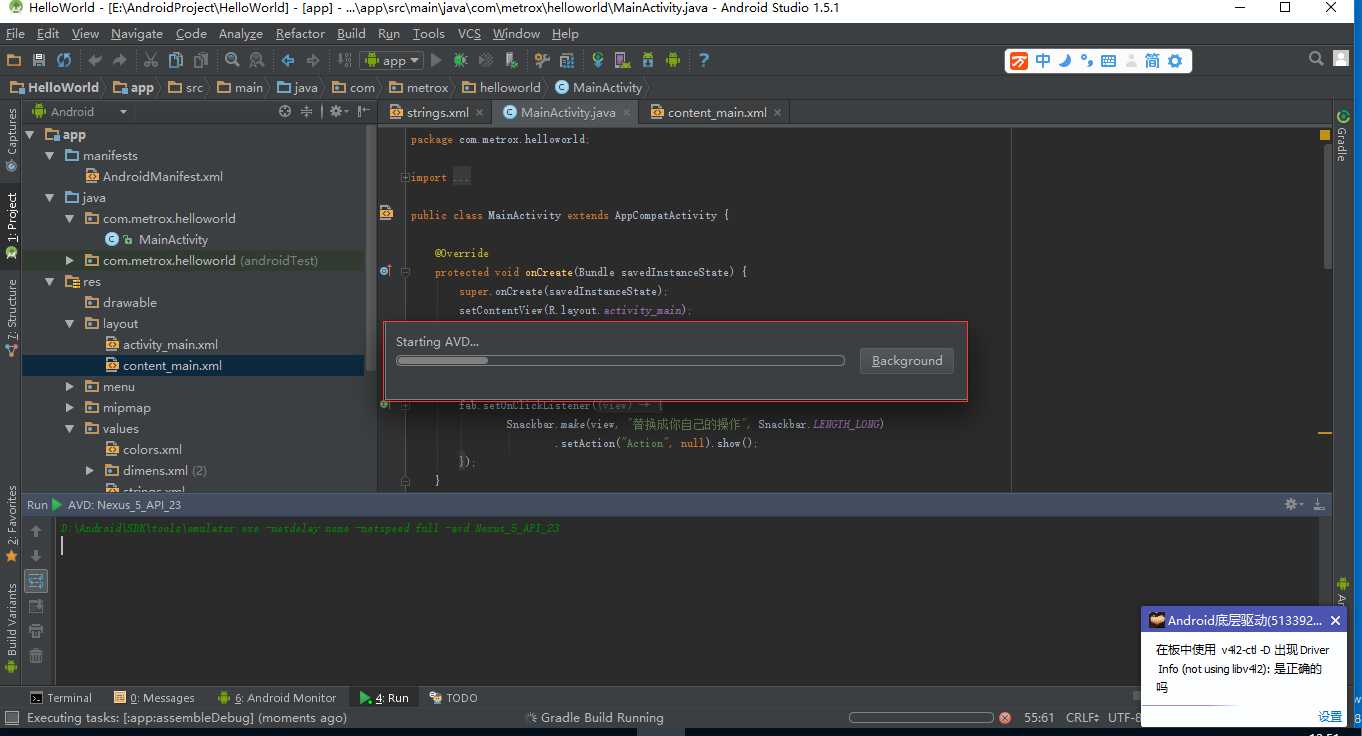
Task: Click the Replace toolbar icon
Action: click(257, 60)
